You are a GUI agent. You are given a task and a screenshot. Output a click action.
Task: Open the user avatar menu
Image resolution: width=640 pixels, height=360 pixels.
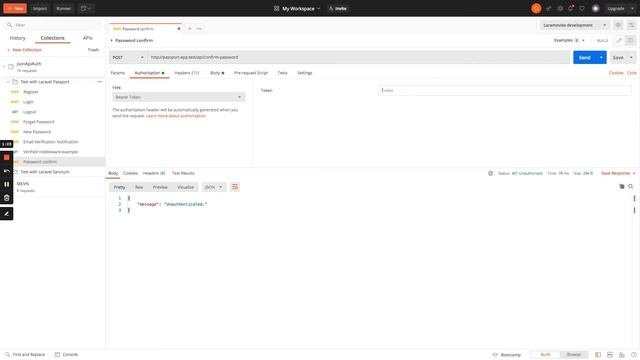[x=596, y=8]
